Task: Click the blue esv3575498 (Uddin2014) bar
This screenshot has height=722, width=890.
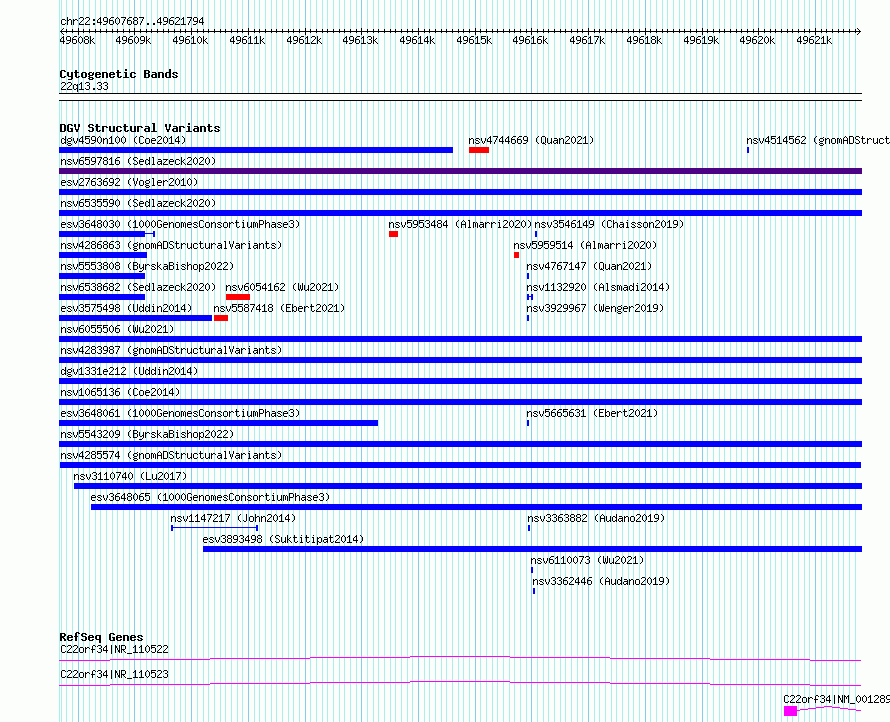Action: (x=136, y=318)
